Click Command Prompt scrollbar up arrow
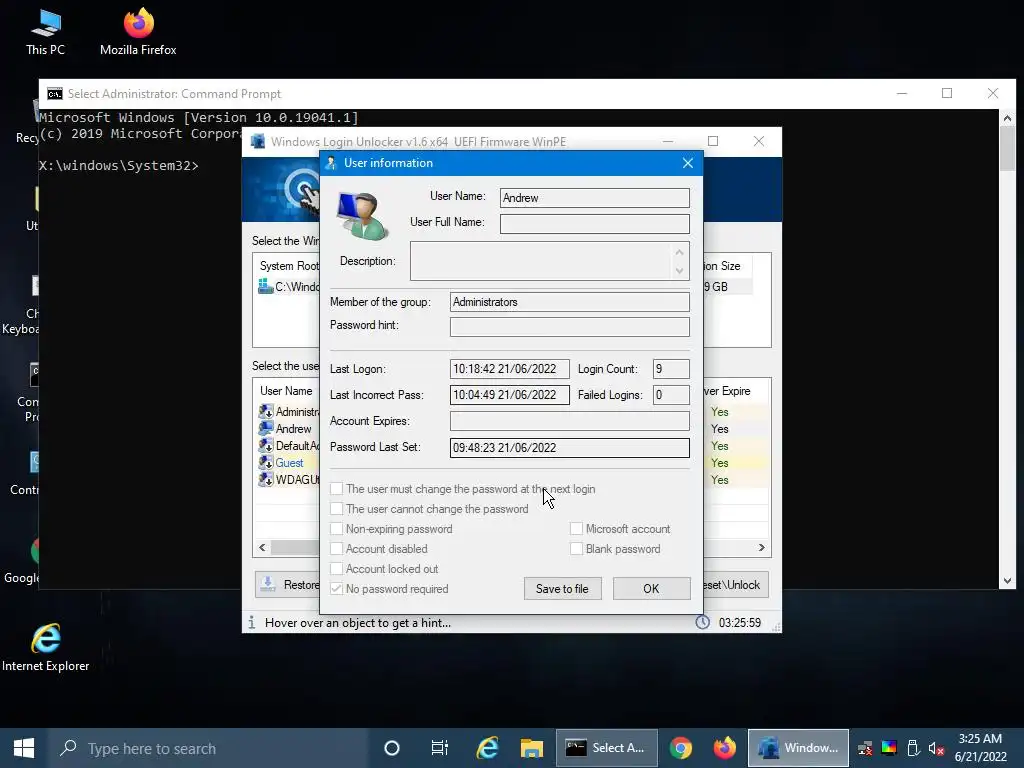The image size is (1024, 768). point(1007,118)
